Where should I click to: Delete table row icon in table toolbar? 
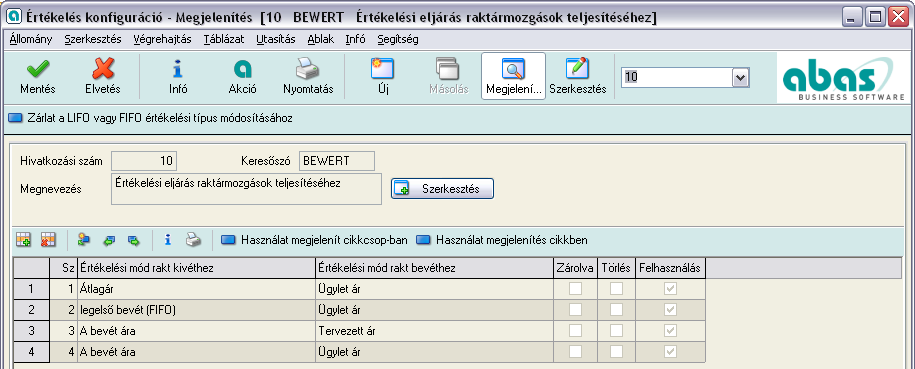point(48,239)
